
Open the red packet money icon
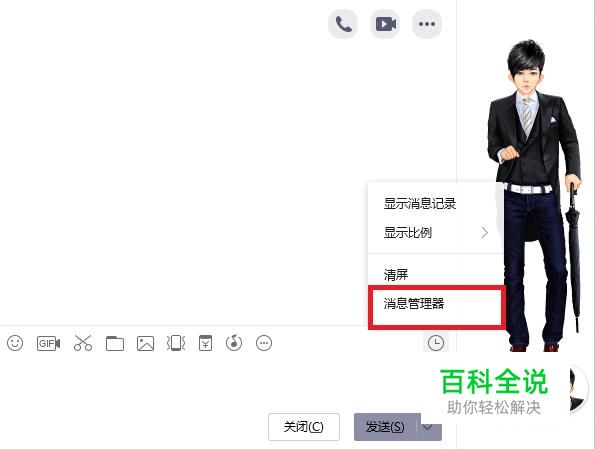click(205, 343)
